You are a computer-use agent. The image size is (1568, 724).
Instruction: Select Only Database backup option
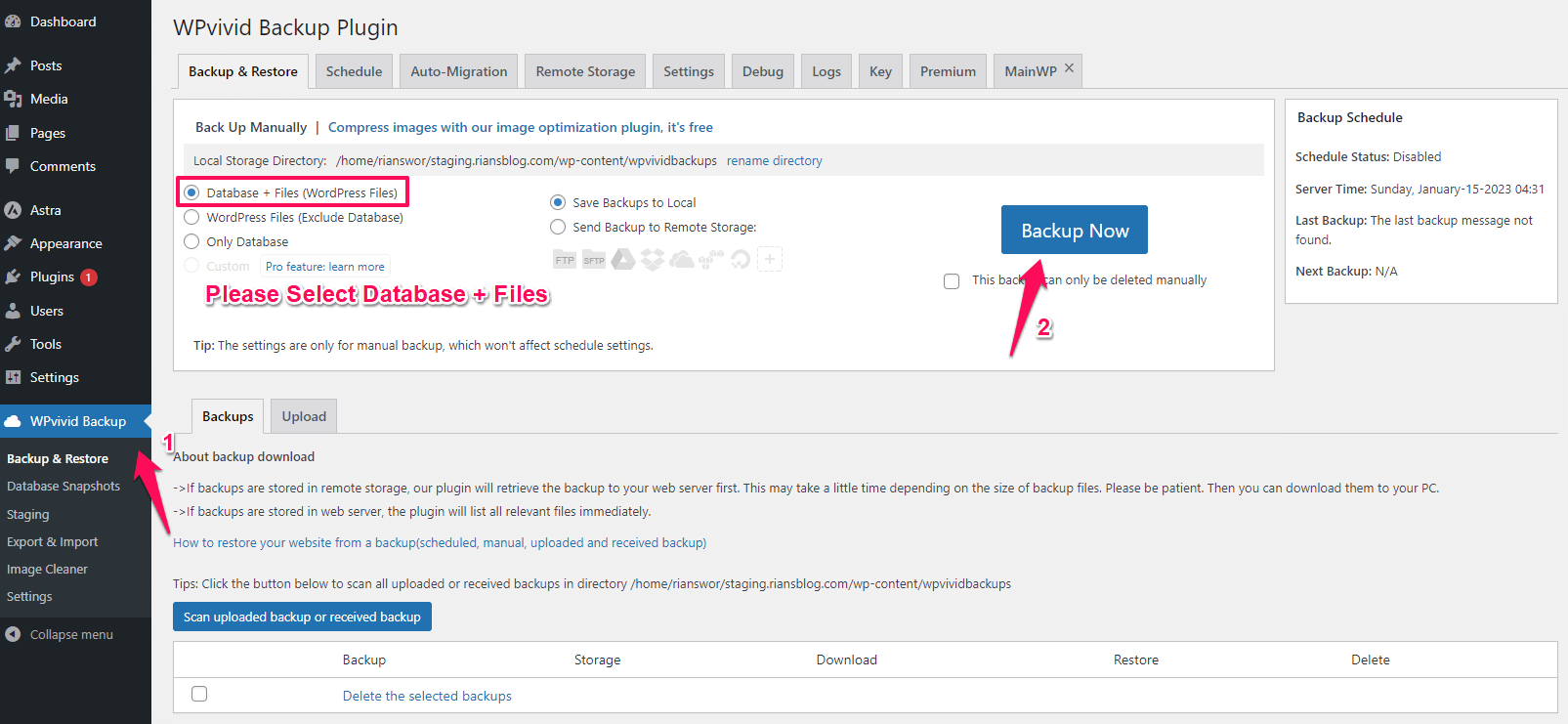[x=191, y=241]
